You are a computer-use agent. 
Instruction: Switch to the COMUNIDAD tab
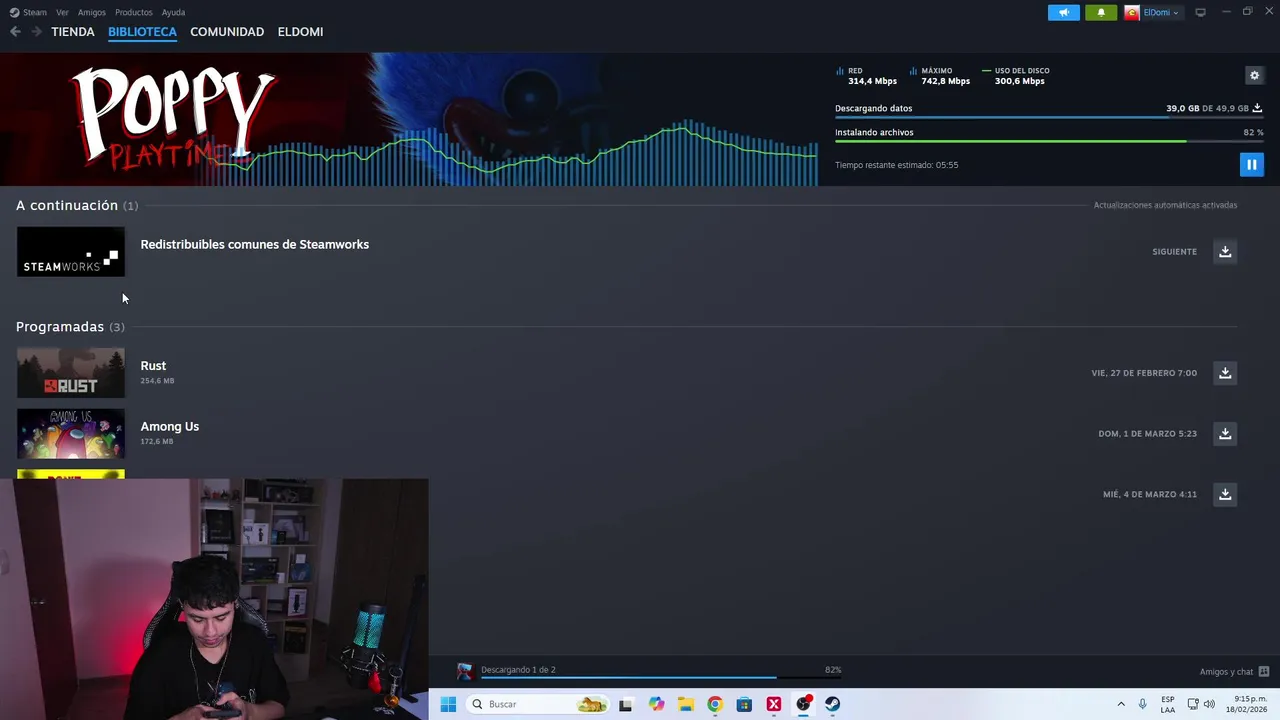[x=227, y=32]
